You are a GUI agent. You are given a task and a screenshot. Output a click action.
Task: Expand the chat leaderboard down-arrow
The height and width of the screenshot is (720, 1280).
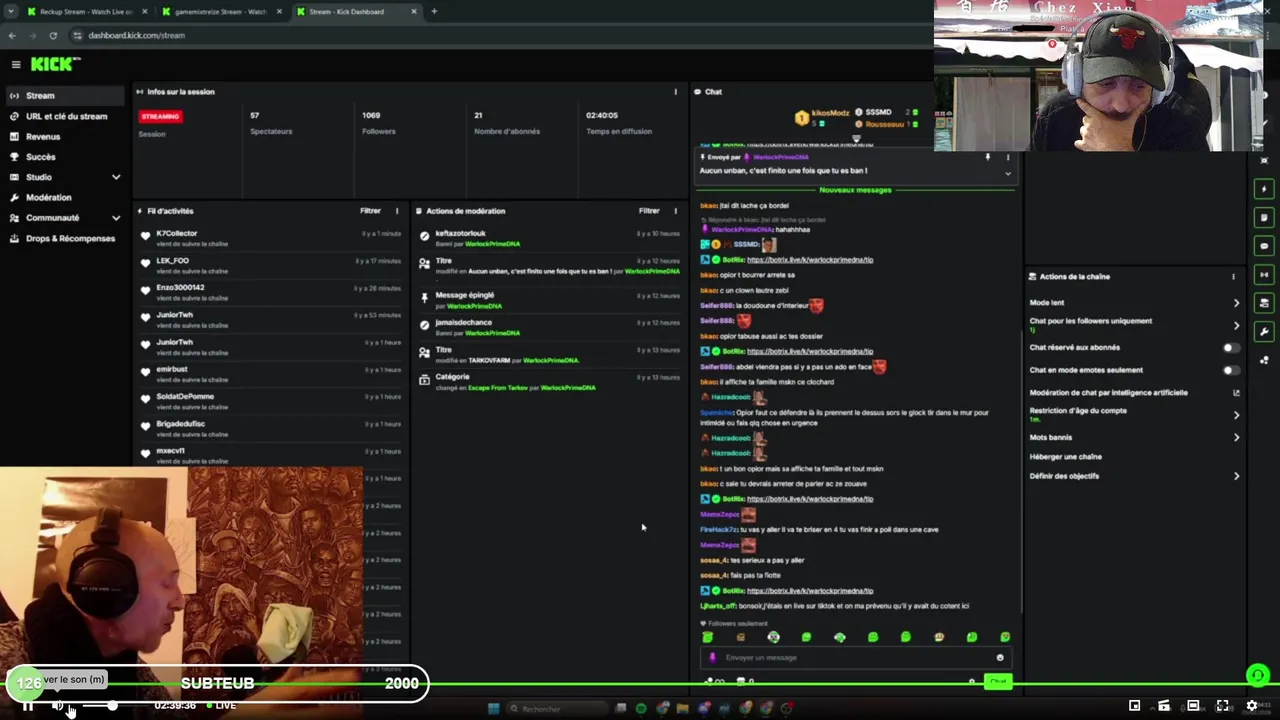tap(856, 139)
